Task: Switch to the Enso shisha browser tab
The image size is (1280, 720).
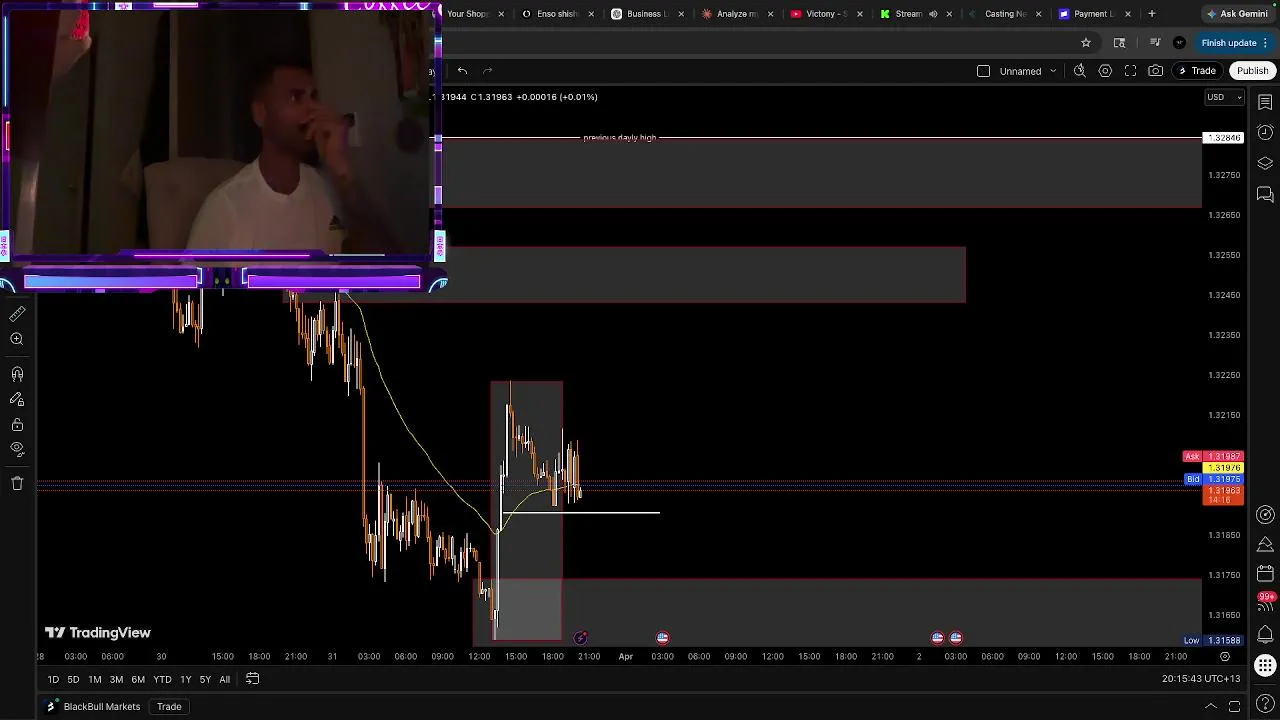Action: 559,14
